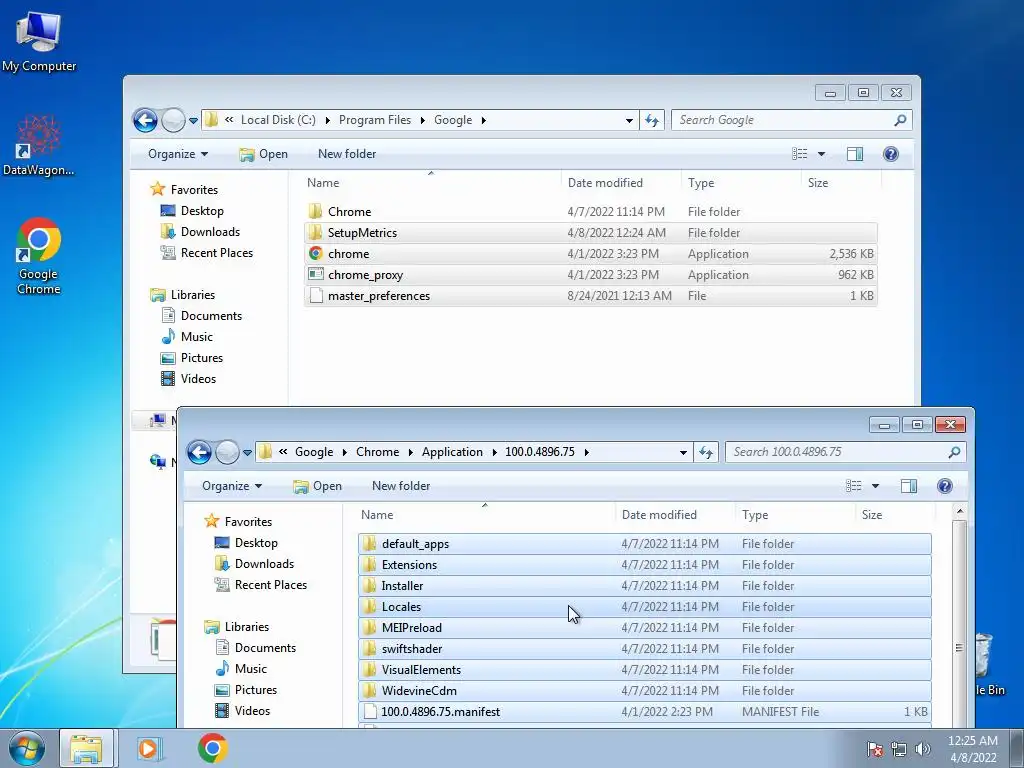Select the master_preferences file
Screen dimensions: 1024x768
tap(590, 296)
